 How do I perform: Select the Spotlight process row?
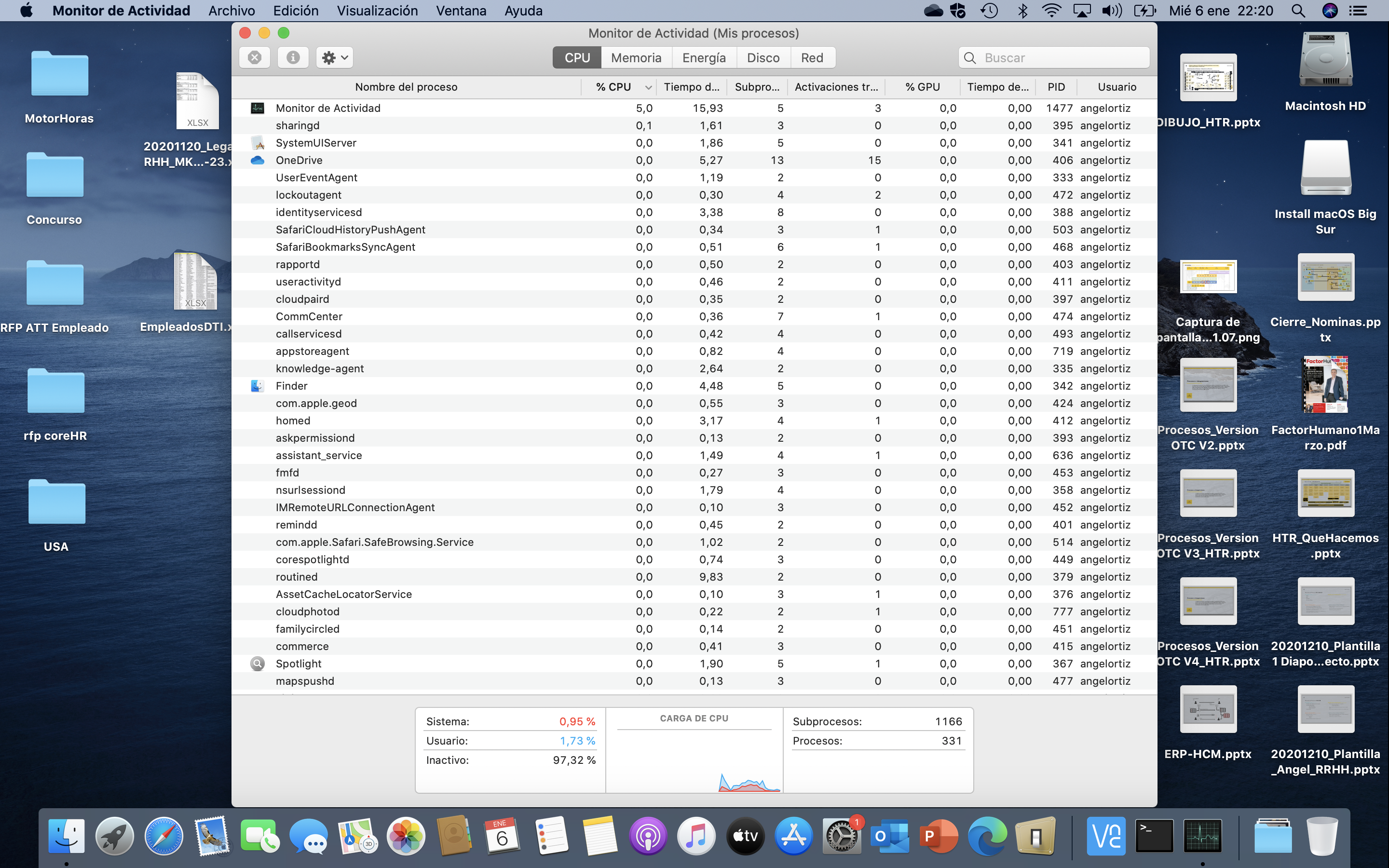click(x=299, y=664)
